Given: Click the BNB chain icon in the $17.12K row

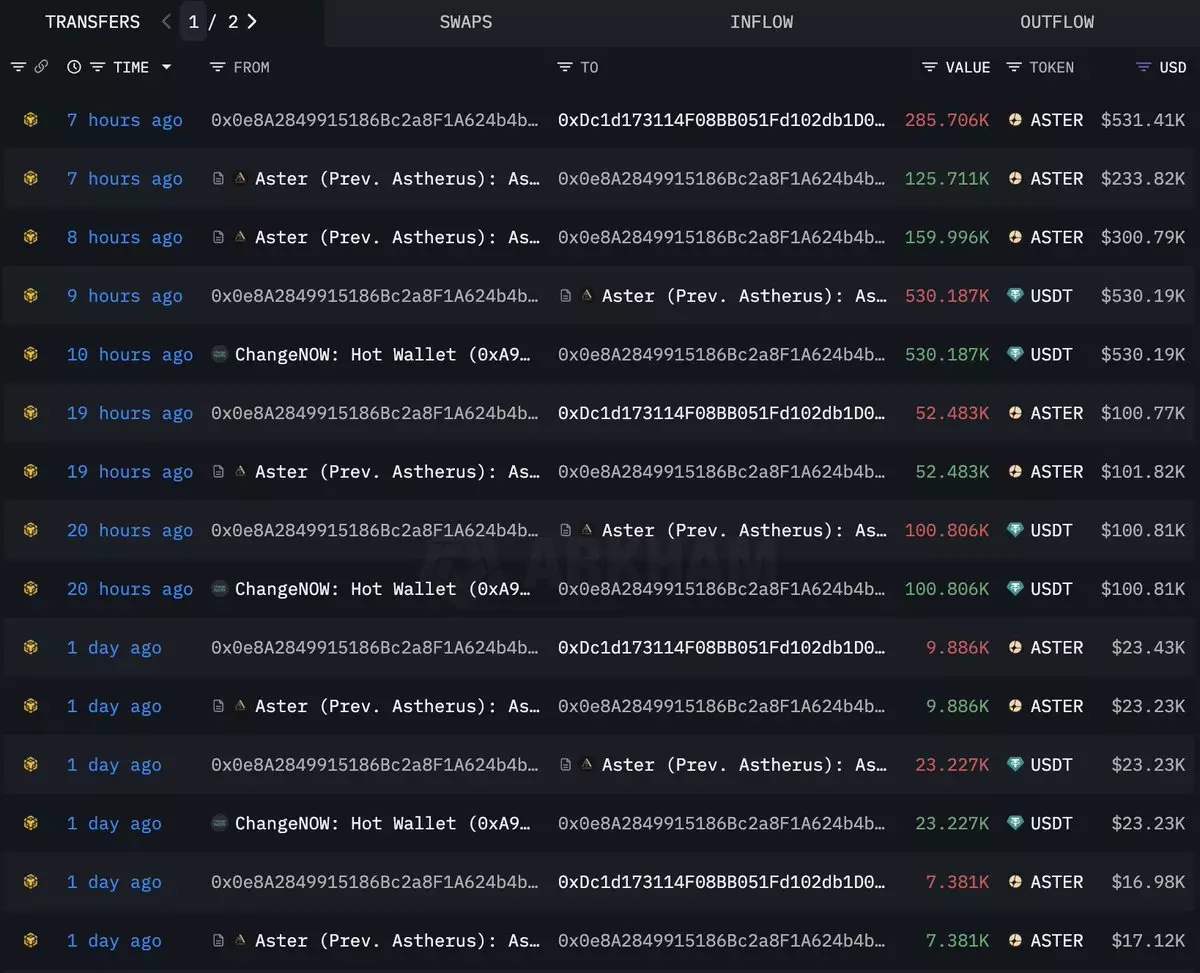Looking at the screenshot, I should click(x=31, y=941).
